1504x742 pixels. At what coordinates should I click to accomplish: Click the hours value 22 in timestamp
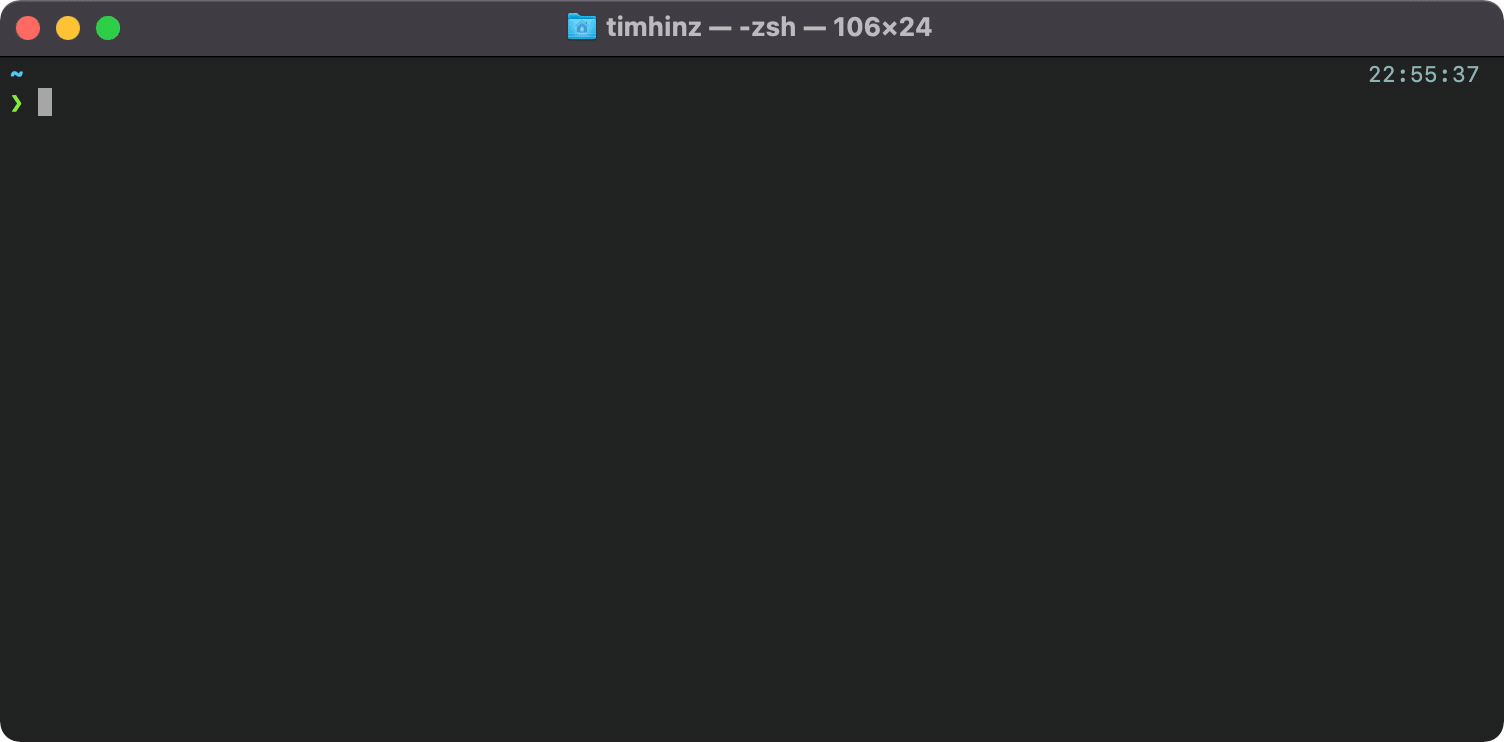(1382, 75)
